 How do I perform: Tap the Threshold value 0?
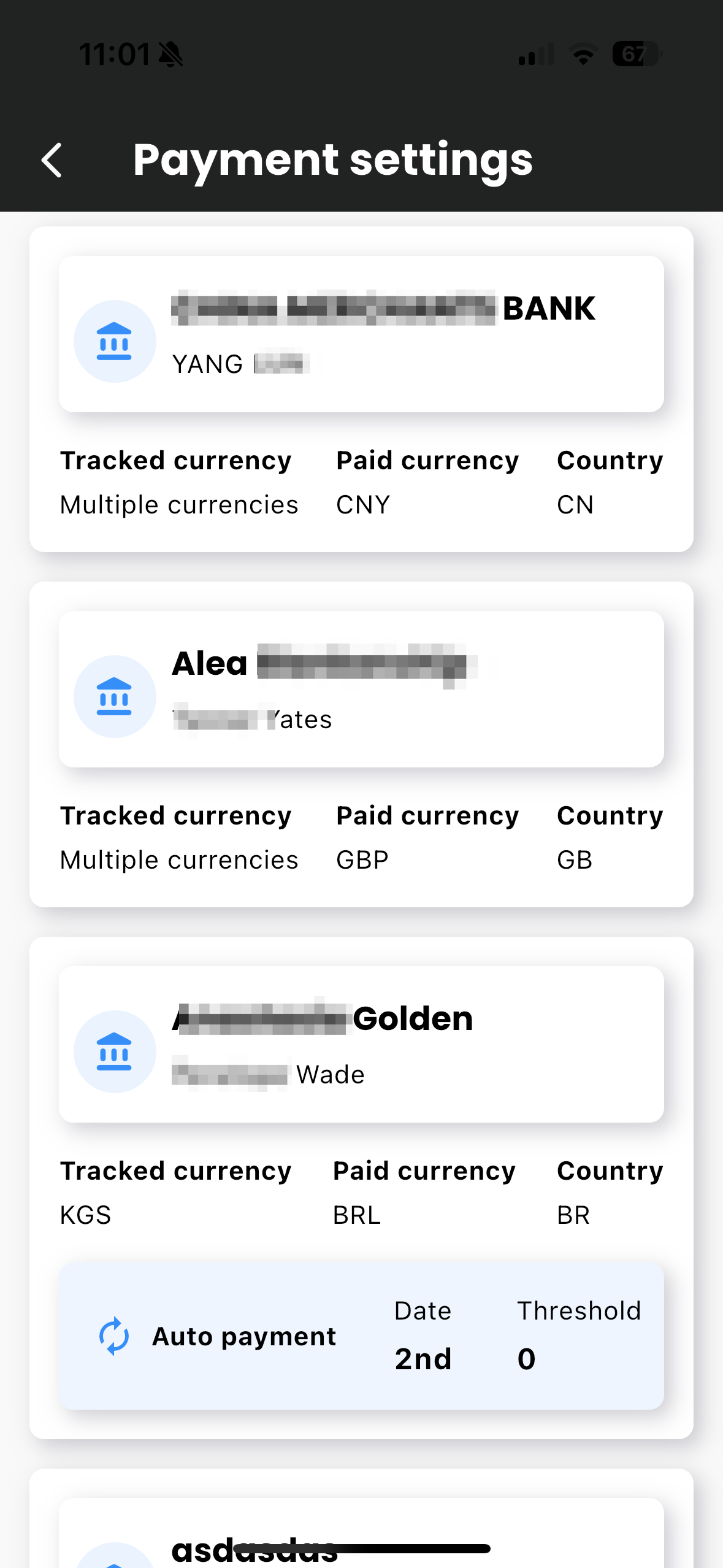[x=526, y=1359]
